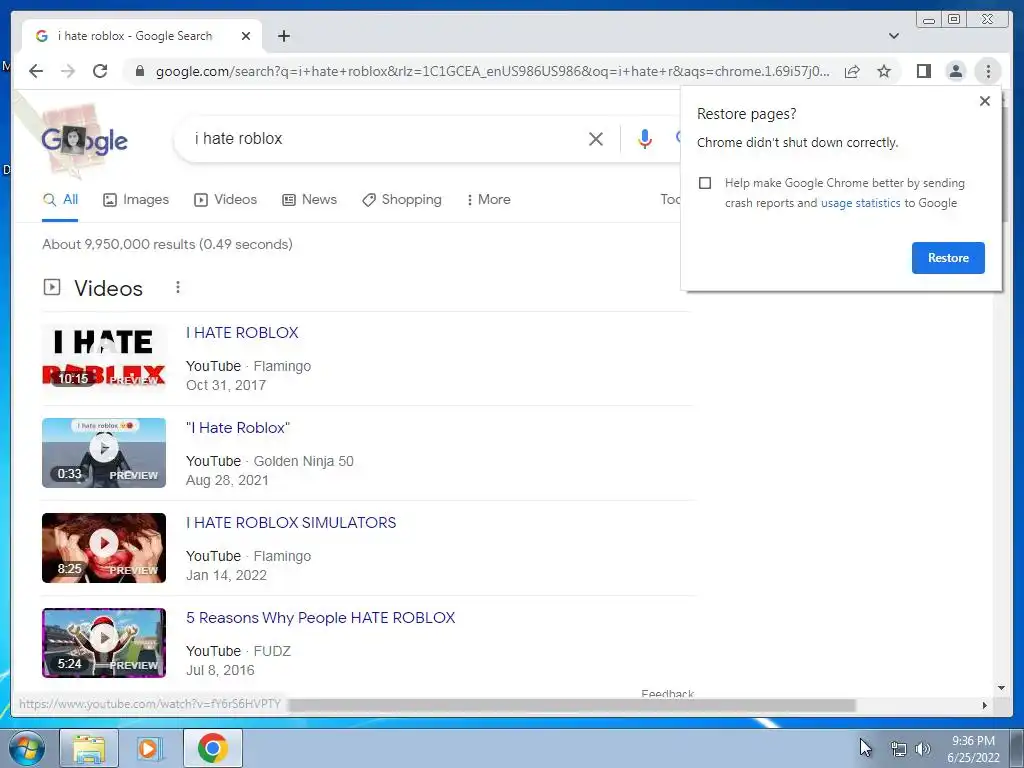Click the blue Restore button
This screenshot has width=1024, height=768.
pyautogui.click(x=948, y=258)
